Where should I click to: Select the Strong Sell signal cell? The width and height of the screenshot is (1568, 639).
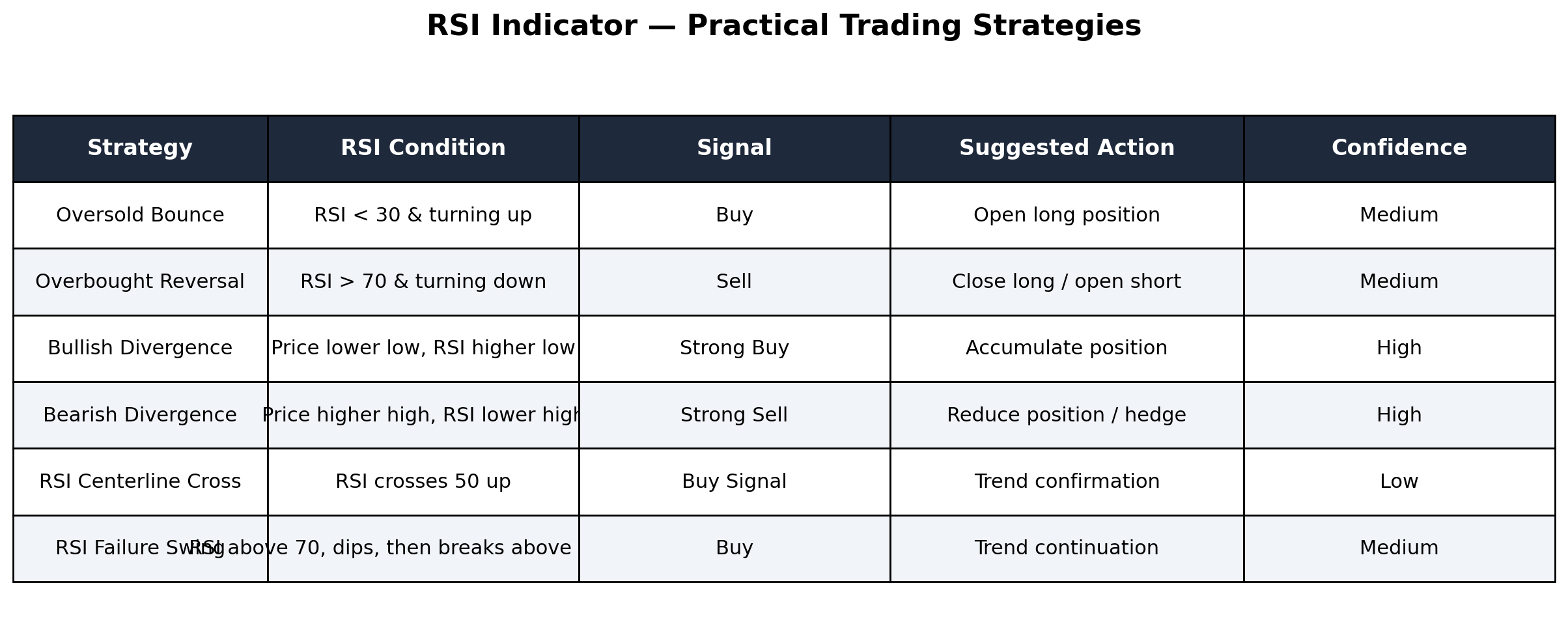tap(735, 415)
